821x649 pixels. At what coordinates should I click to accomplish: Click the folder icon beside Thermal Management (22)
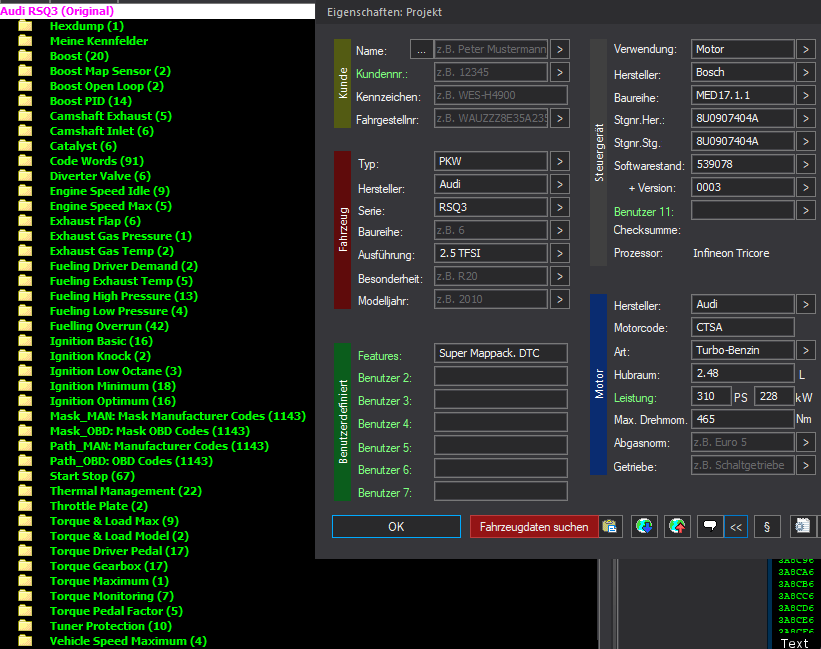pyautogui.click(x=25, y=491)
